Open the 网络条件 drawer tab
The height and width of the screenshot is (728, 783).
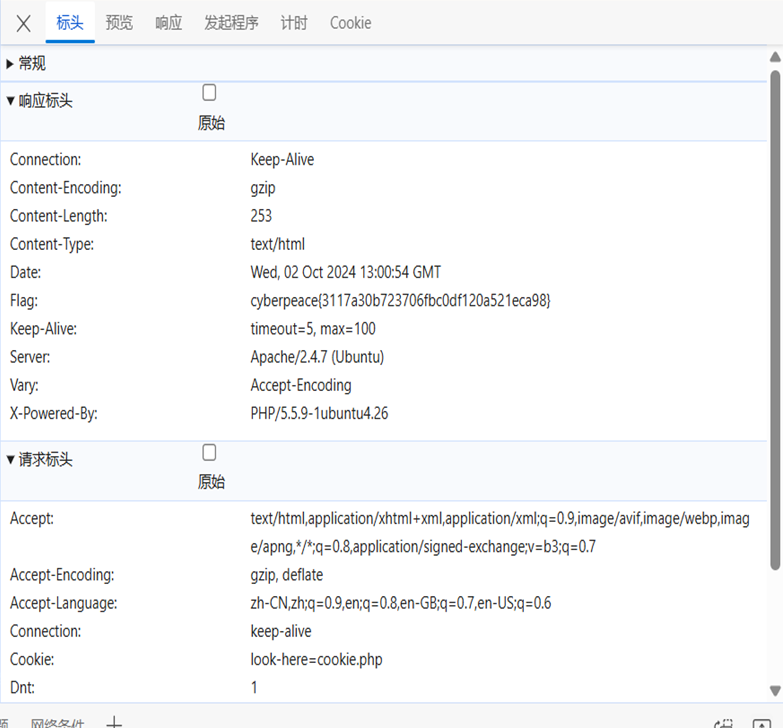point(58,723)
